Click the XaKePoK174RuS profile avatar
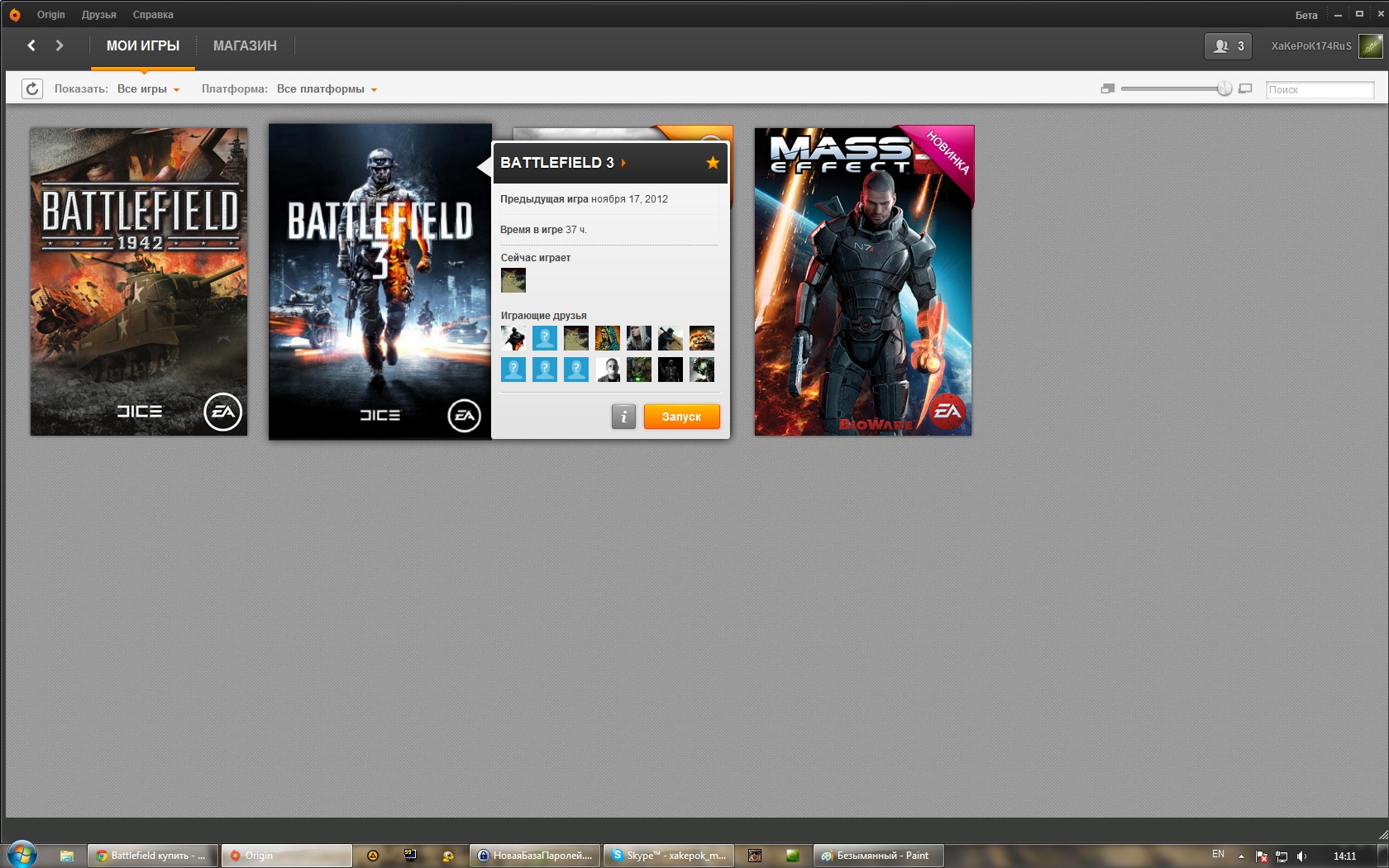The image size is (1389, 868). 1371,46
